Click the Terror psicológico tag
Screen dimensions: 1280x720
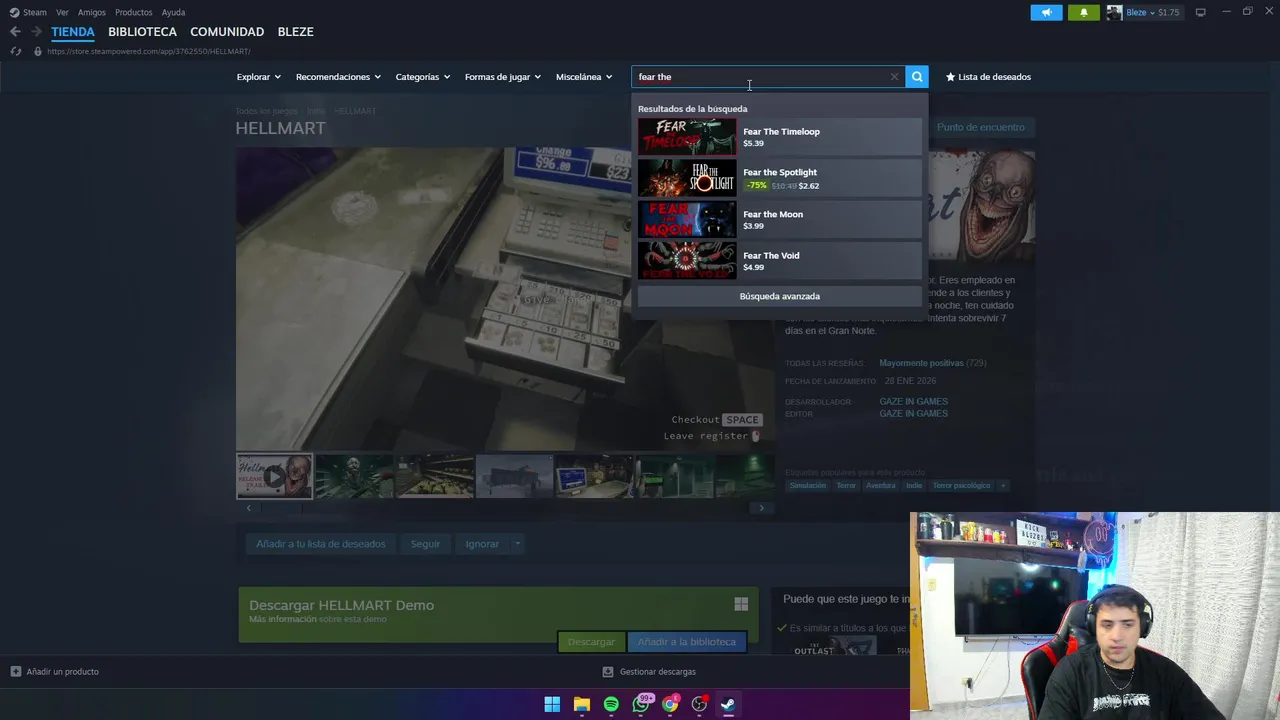(x=961, y=486)
